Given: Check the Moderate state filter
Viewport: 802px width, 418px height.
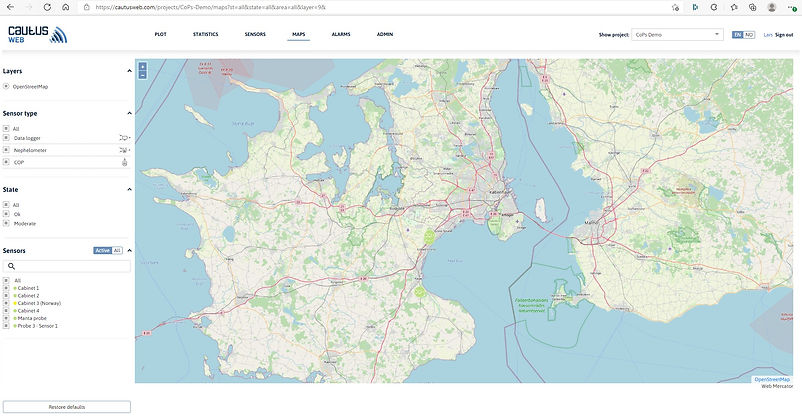Looking at the screenshot, I should click(x=6, y=223).
